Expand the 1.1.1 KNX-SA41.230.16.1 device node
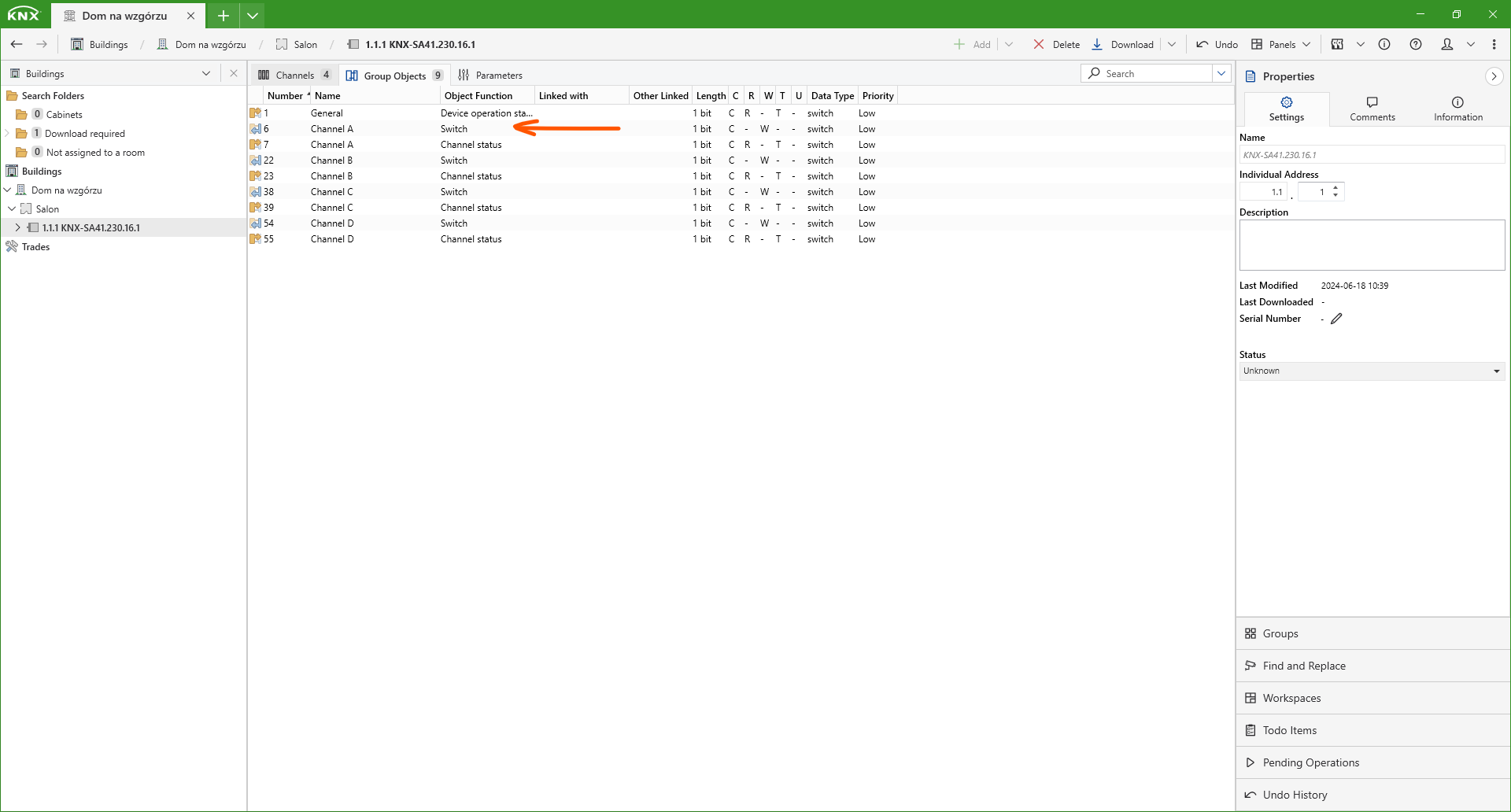The height and width of the screenshot is (812, 1511). [x=17, y=227]
